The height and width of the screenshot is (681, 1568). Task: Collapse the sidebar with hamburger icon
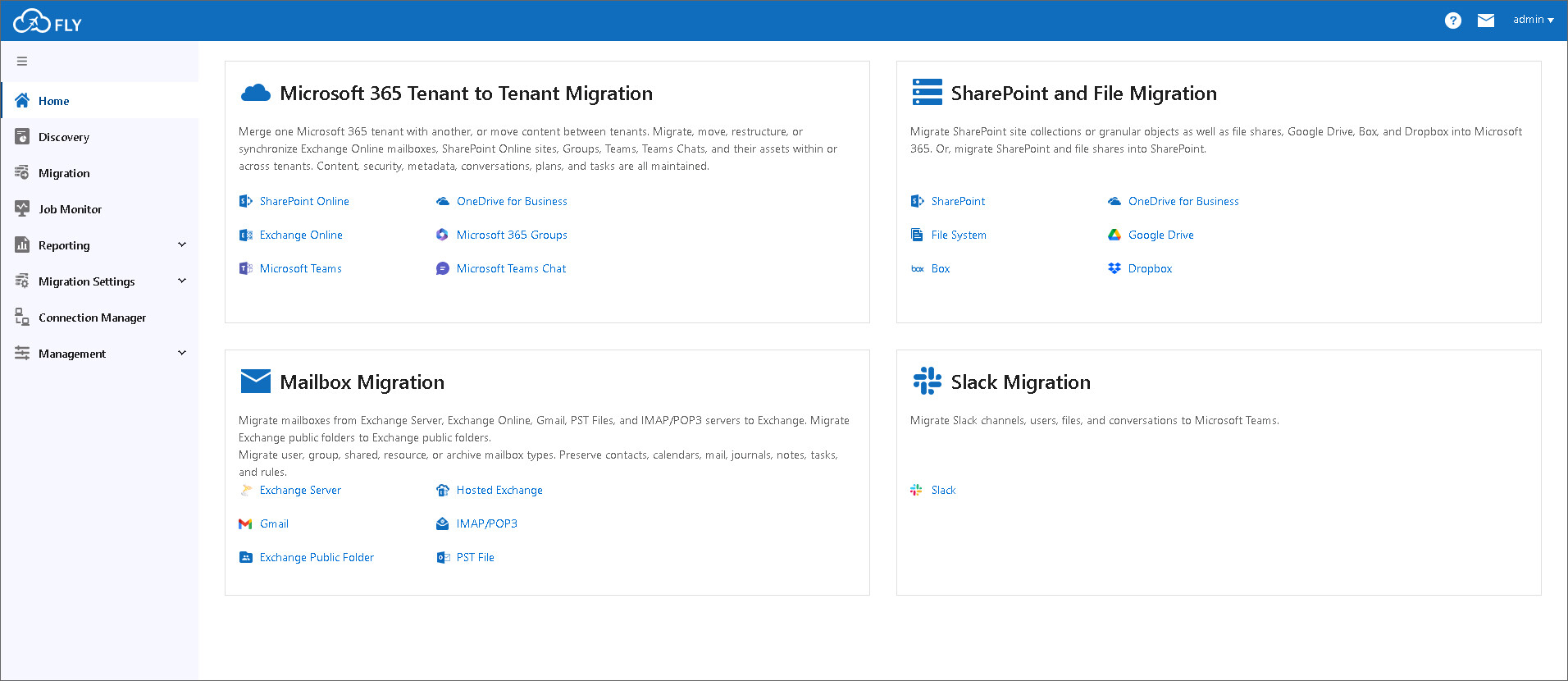click(x=22, y=62)
